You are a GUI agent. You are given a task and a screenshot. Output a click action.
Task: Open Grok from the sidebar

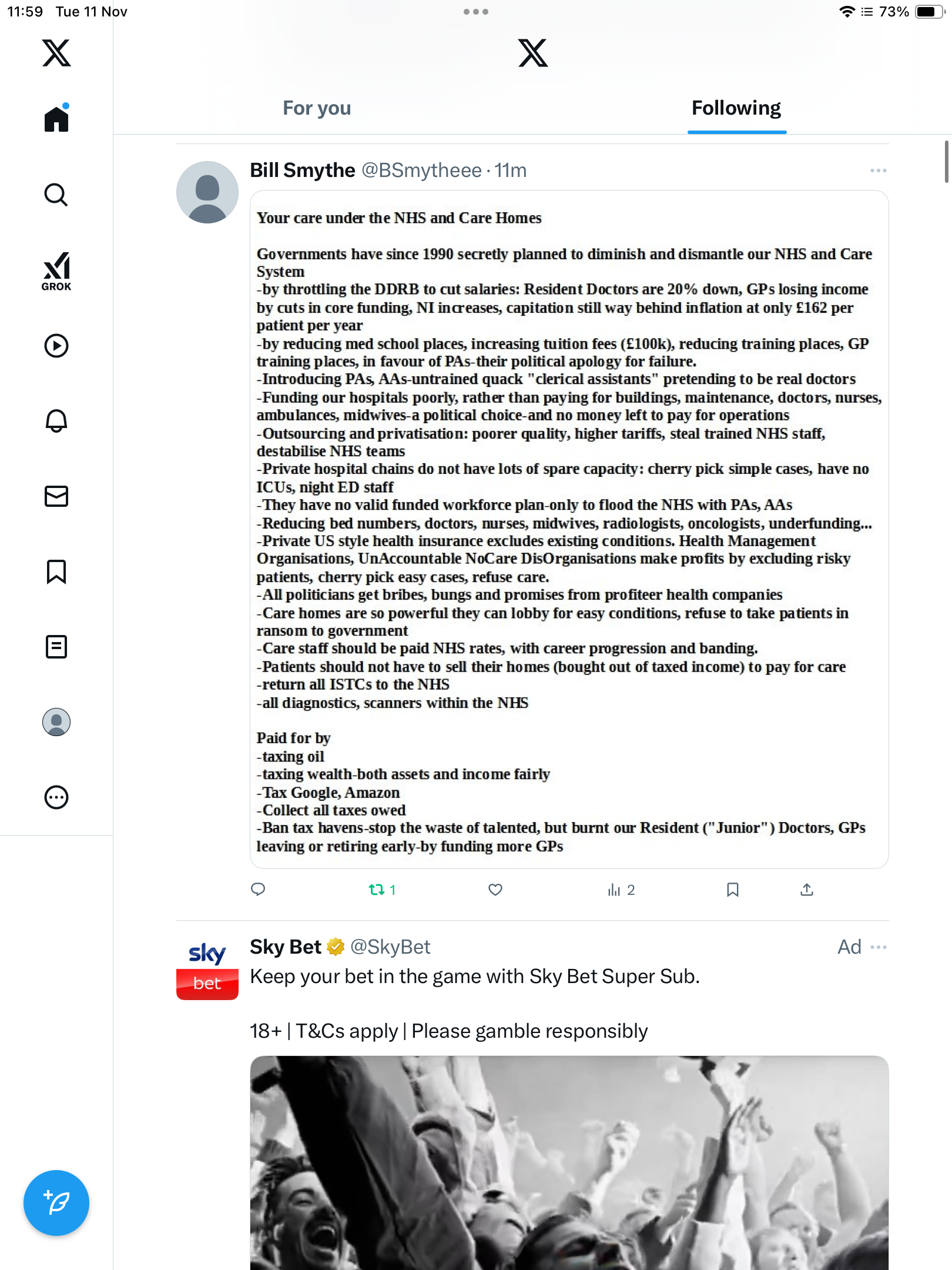(x=56, y=271)
